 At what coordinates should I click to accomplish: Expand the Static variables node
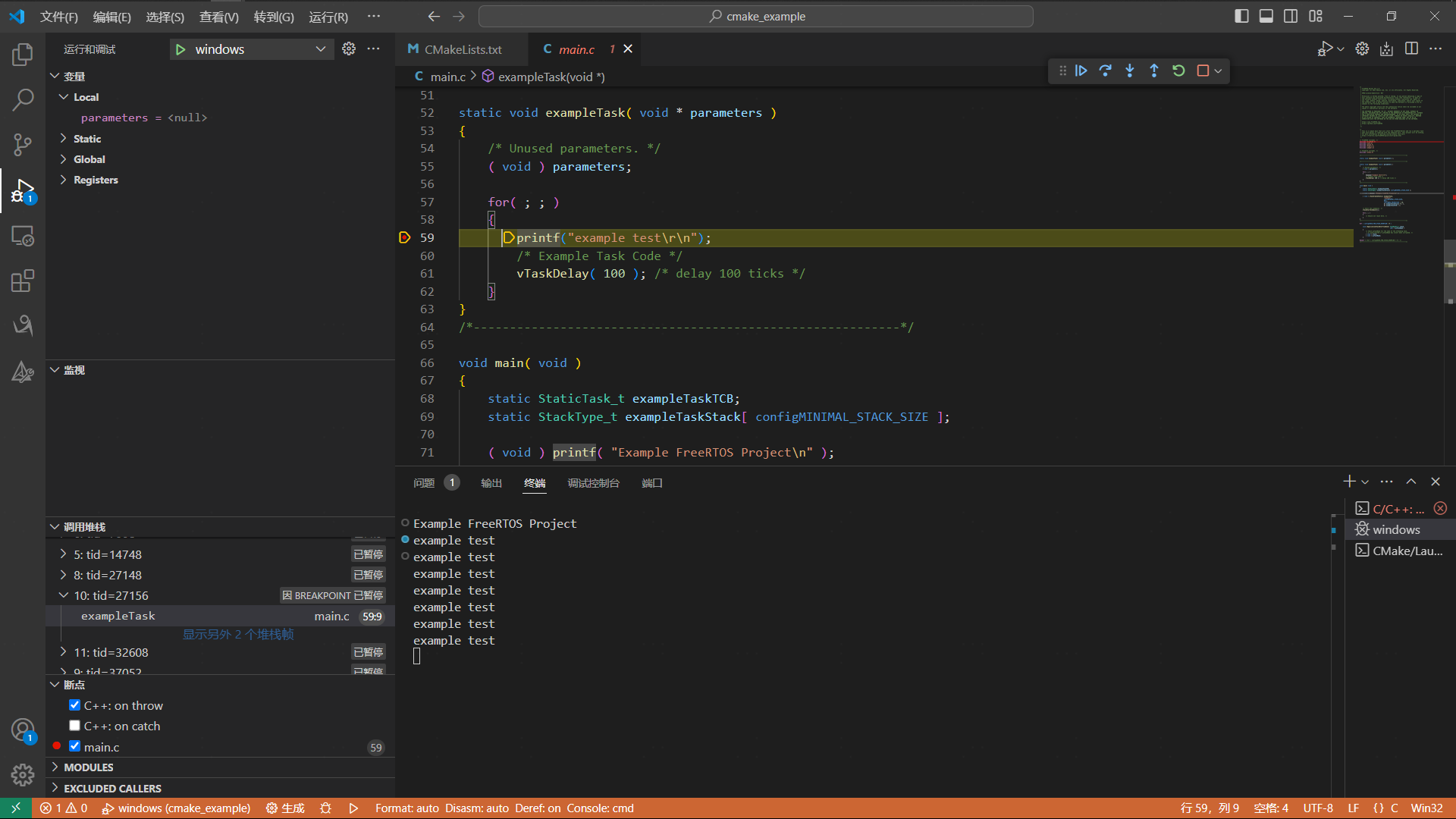pyautogui.click(x=64, y=139)
